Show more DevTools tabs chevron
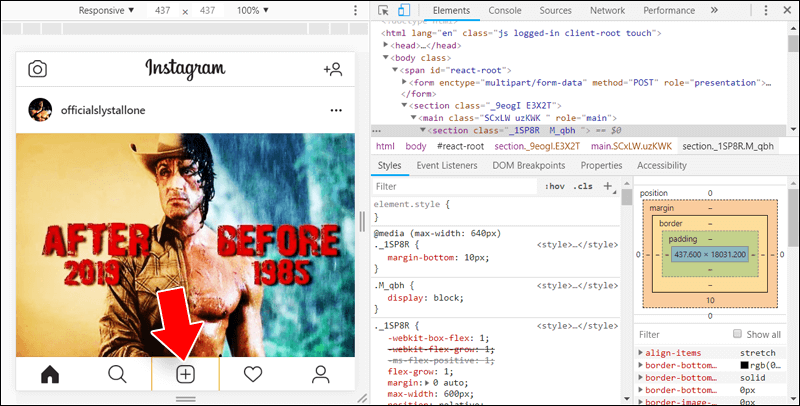The image size is (800, 406). click(x=714, y=10)
